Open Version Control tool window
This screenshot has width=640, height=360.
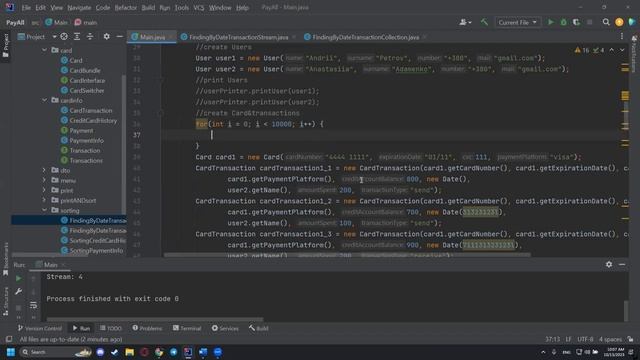pos(40,328)
